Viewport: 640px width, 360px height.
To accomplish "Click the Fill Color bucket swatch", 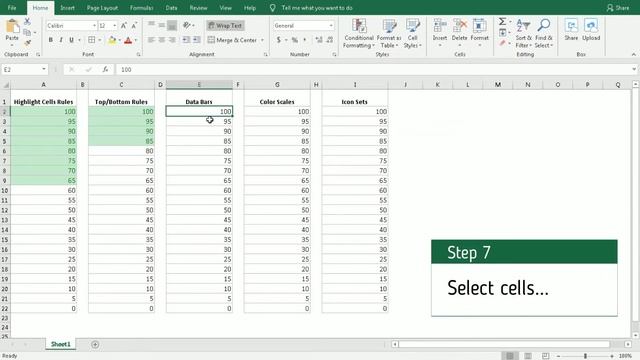I will coord(112,40).
